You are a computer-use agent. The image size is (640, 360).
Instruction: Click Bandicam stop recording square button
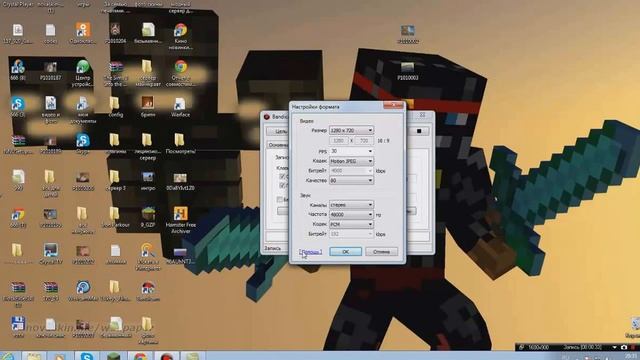419,131
